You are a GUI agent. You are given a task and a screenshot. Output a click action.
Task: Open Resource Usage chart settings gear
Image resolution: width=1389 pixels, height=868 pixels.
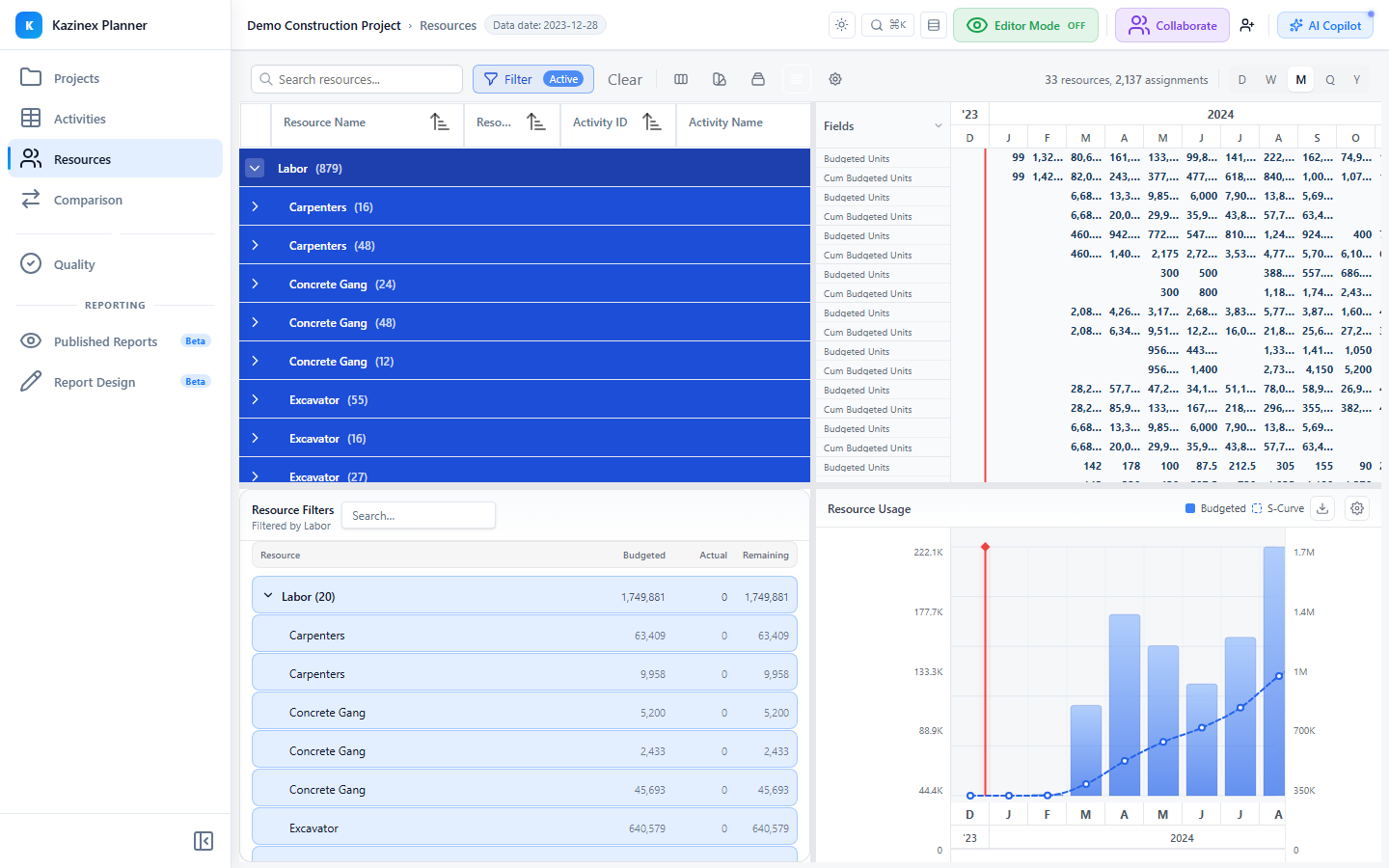[1357, 508]
